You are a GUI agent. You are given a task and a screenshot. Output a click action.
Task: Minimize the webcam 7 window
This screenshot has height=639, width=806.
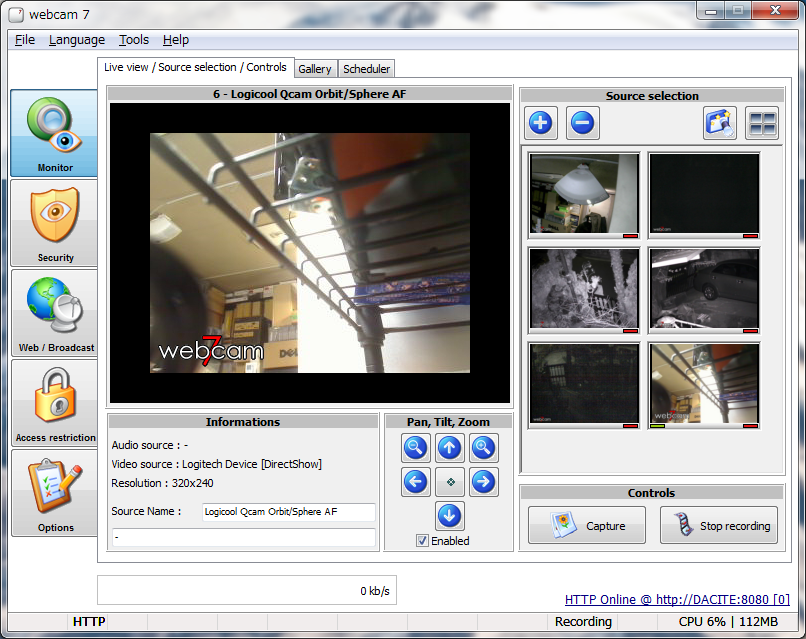711,11
